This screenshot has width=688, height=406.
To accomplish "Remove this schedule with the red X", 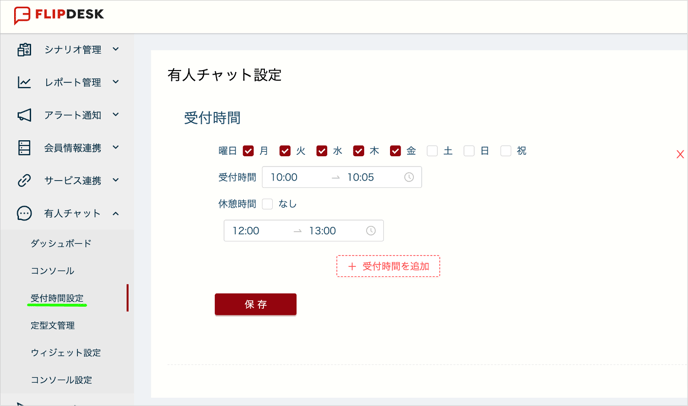I will tap(680, 154).
